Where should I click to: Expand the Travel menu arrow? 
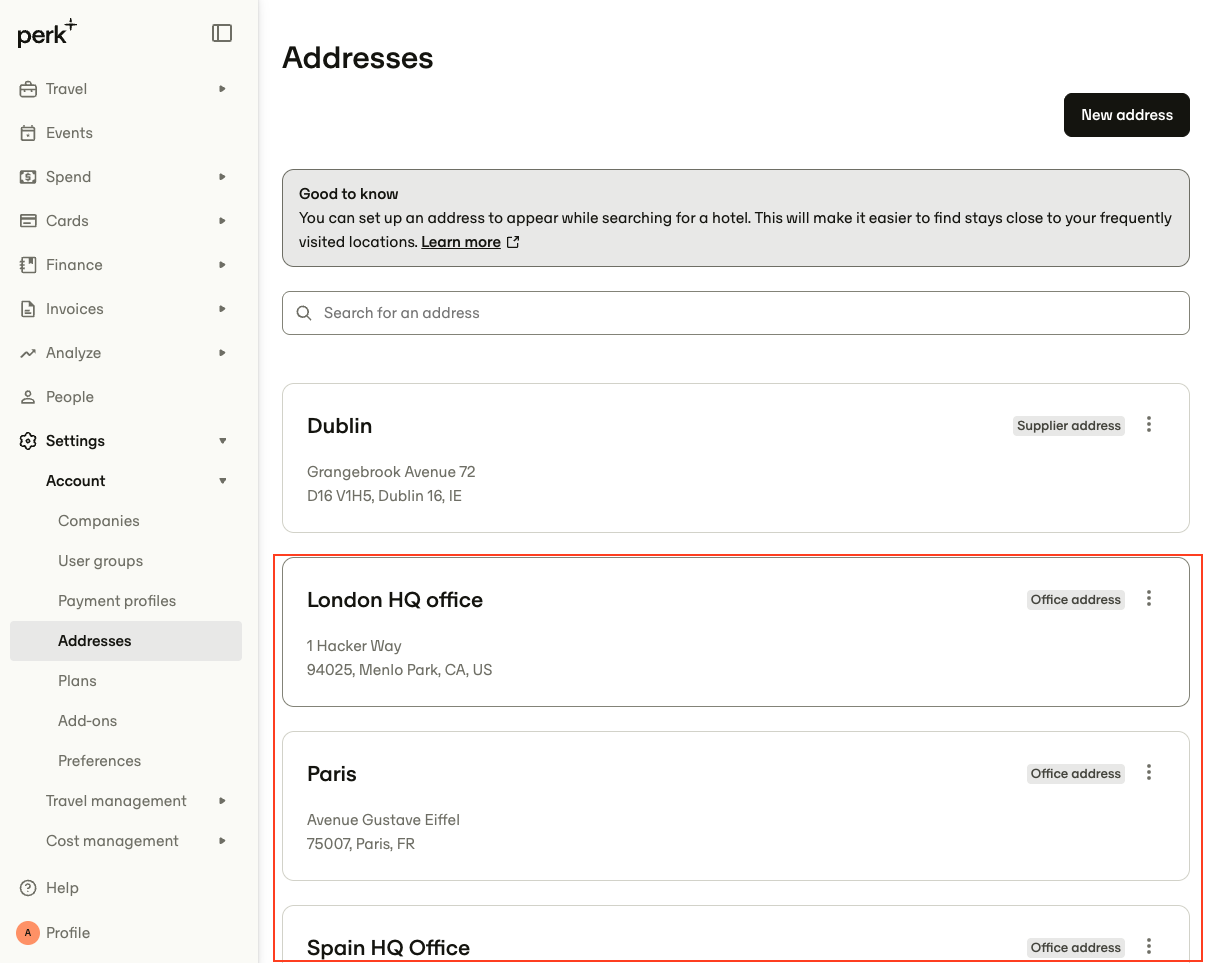223,89
